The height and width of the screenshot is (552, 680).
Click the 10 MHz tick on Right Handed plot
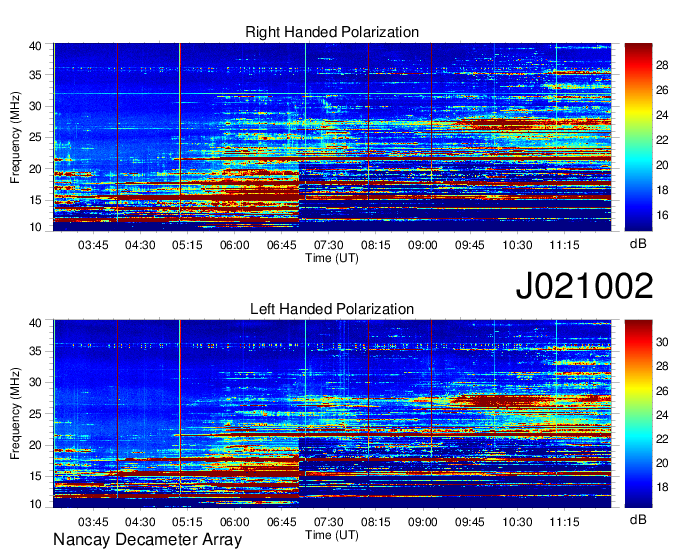tap(35, 227)
